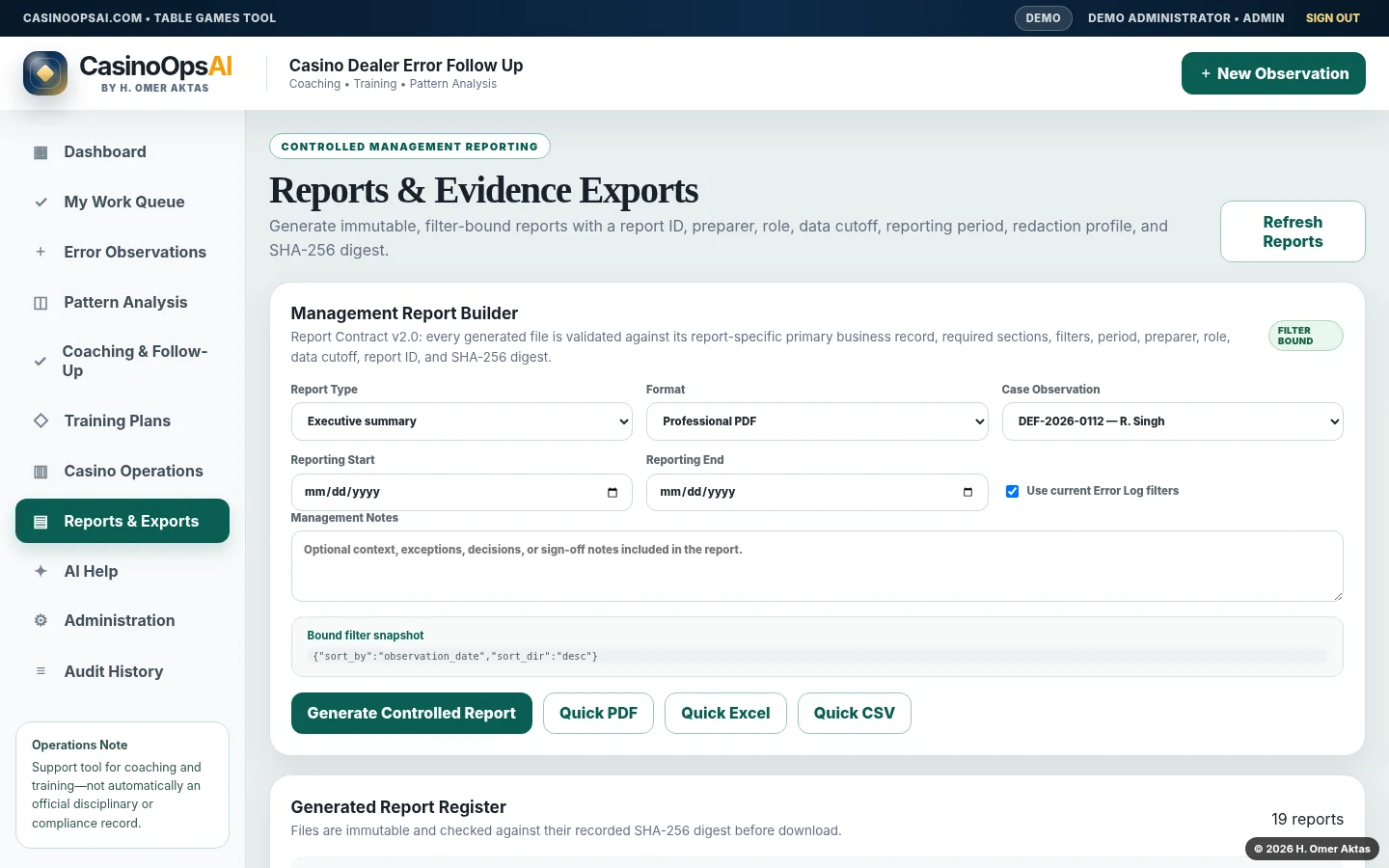The width and height of the screenshot is (1389, 868).
Task: Open Administration page
Action: [123, 621]
